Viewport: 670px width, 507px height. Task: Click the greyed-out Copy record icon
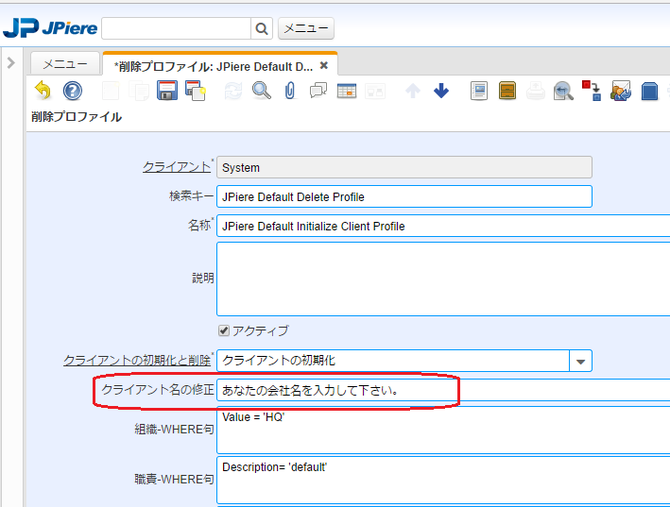pos(139,91)
